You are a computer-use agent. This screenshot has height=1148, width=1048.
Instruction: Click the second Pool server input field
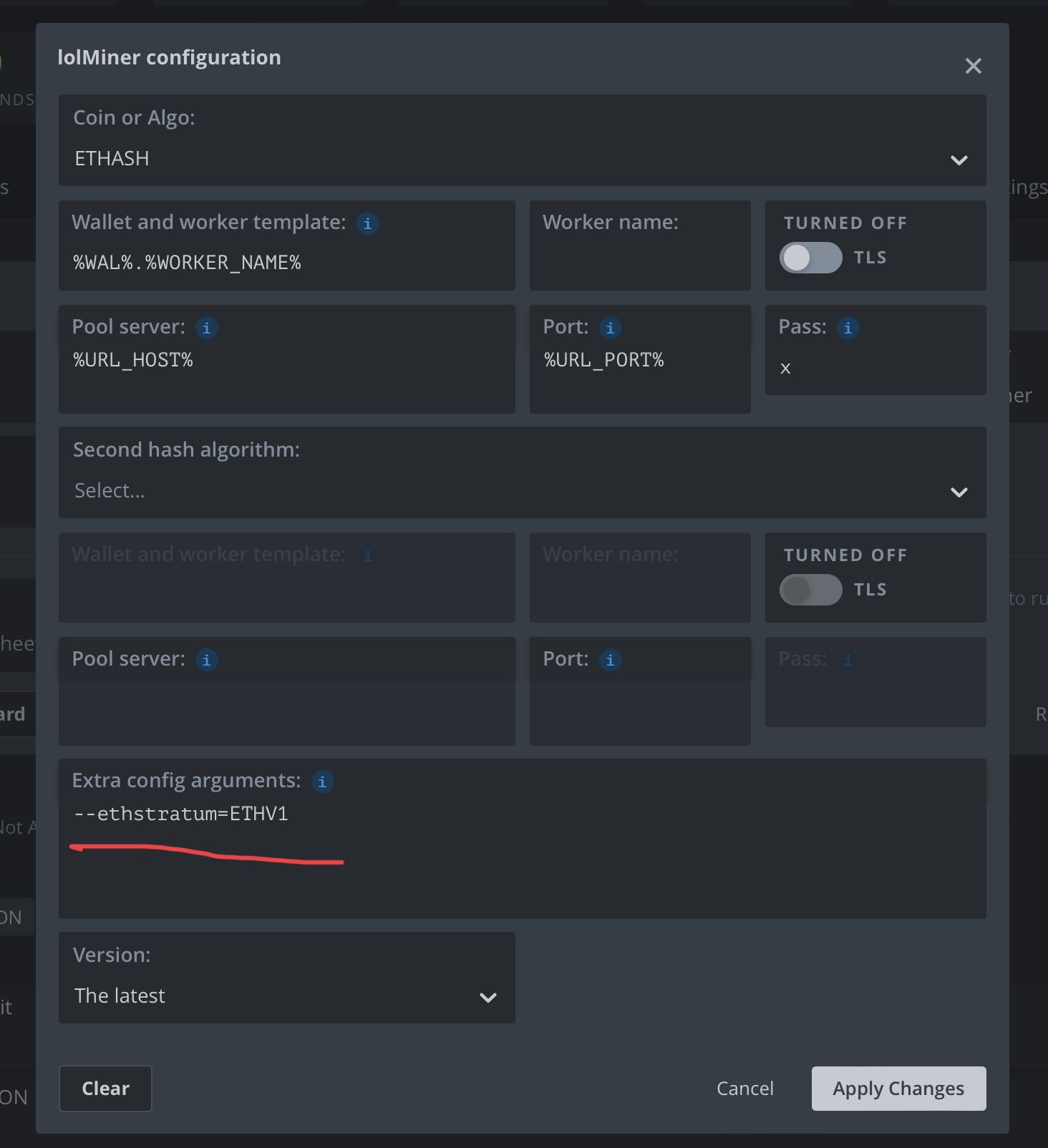click(x=286, y=692)
